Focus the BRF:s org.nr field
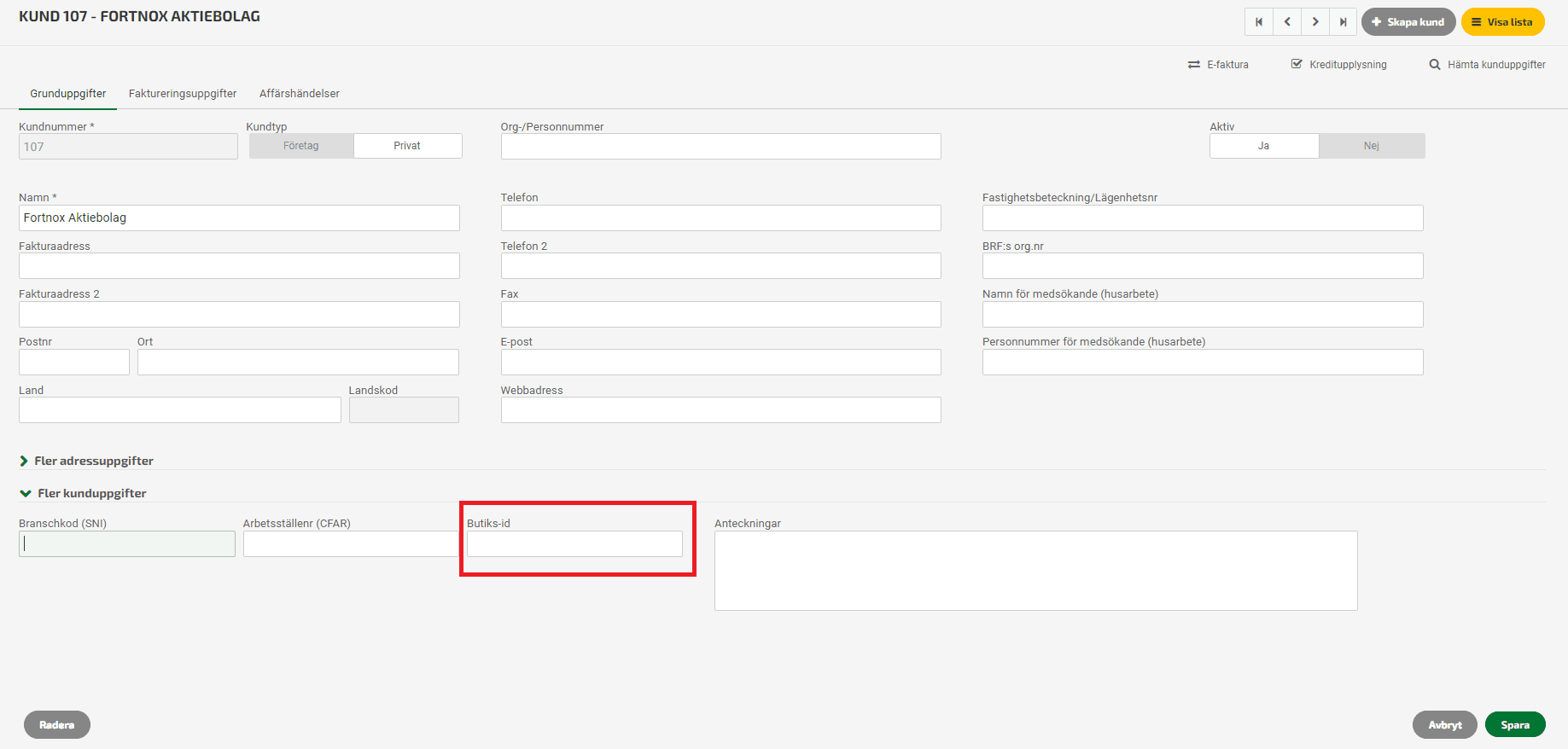Screen dimensions: 1568x749 pos(1203,265)
